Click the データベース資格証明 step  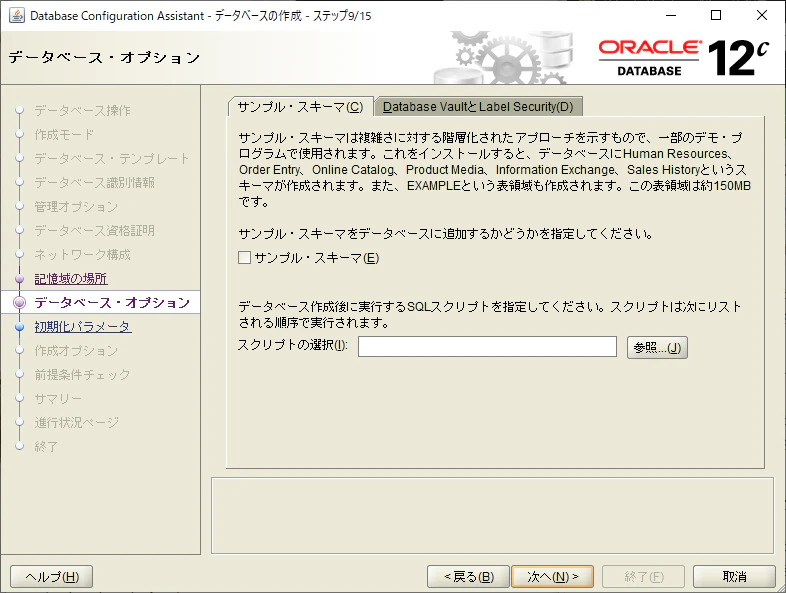click(94, 231)
